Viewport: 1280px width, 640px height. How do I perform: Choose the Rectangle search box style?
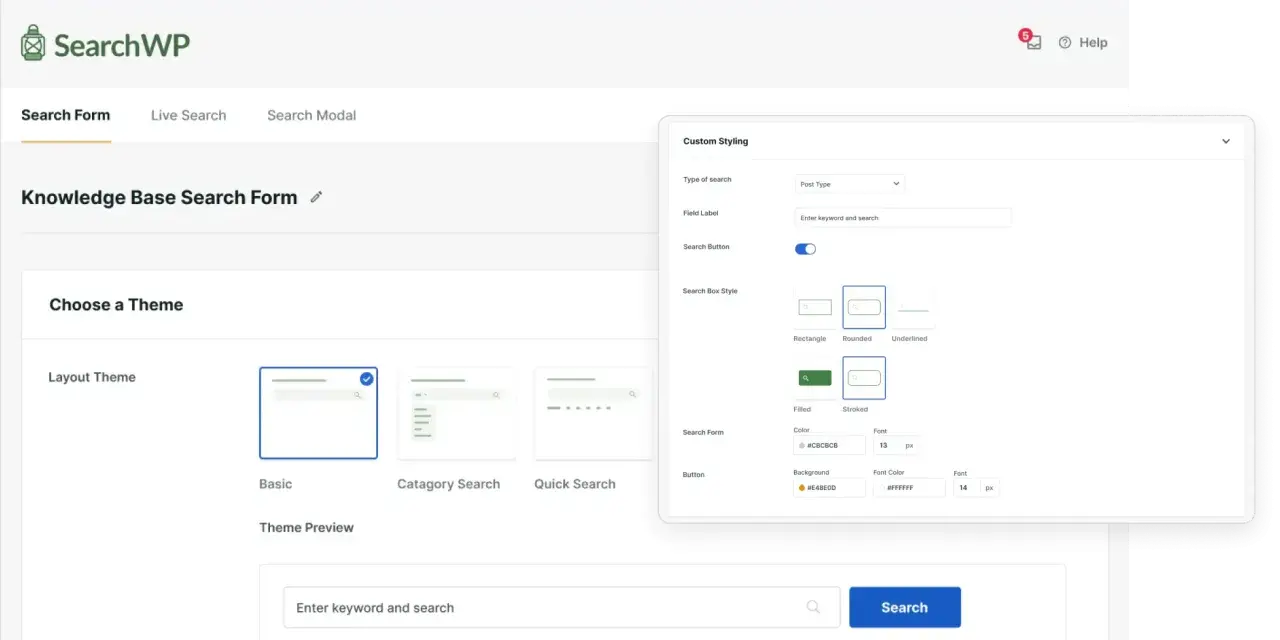(815, 308)
